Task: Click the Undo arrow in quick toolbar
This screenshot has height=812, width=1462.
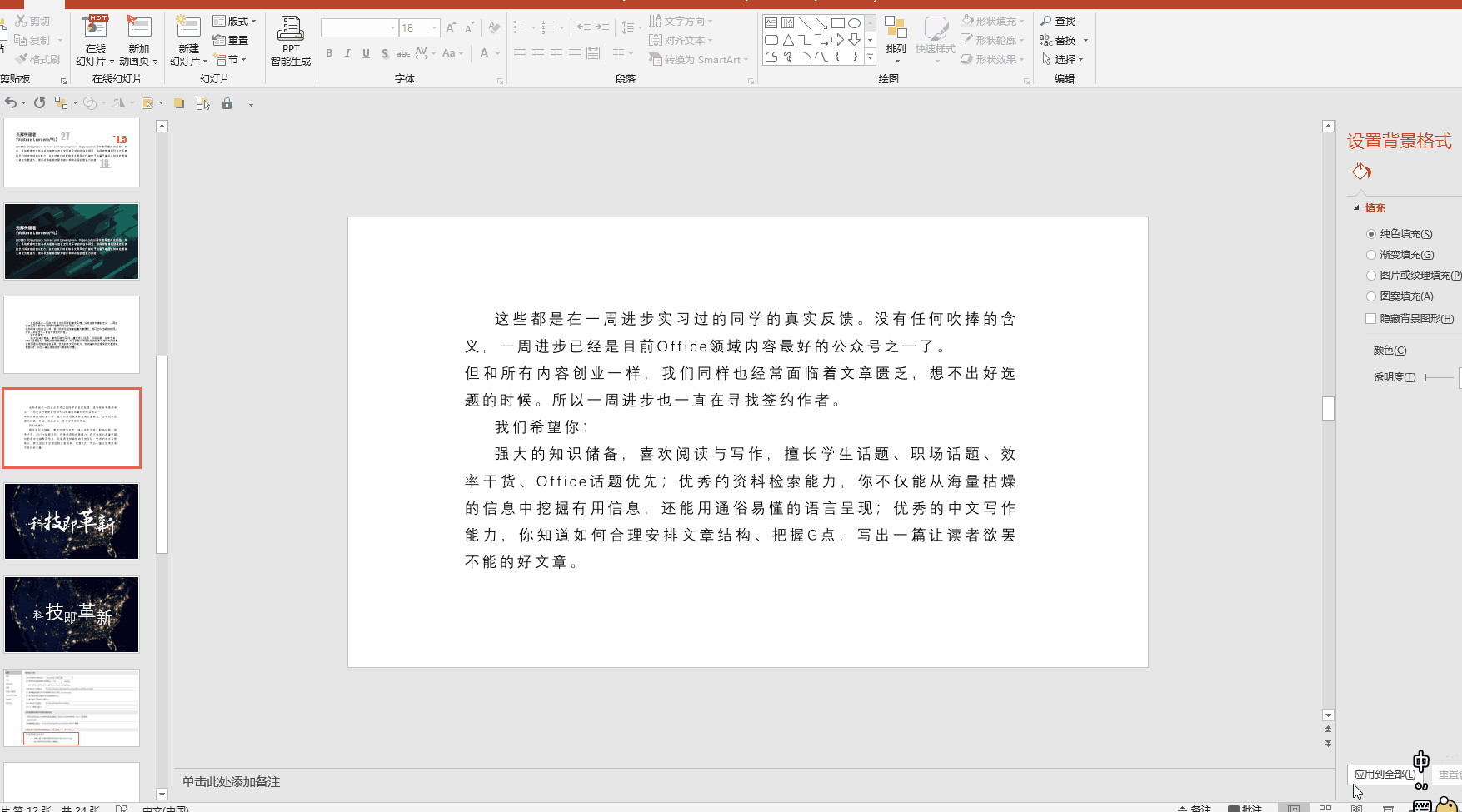Action: pos(11,103)
